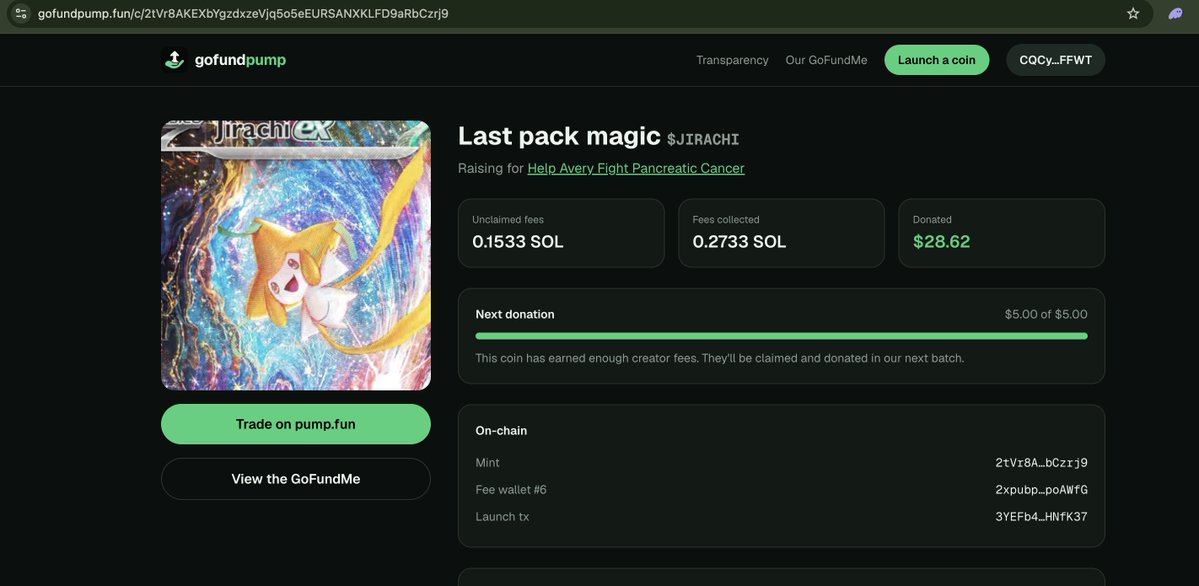Click the $JIRACHI ticker text
1199x586 pixels.
coord(703,139)
